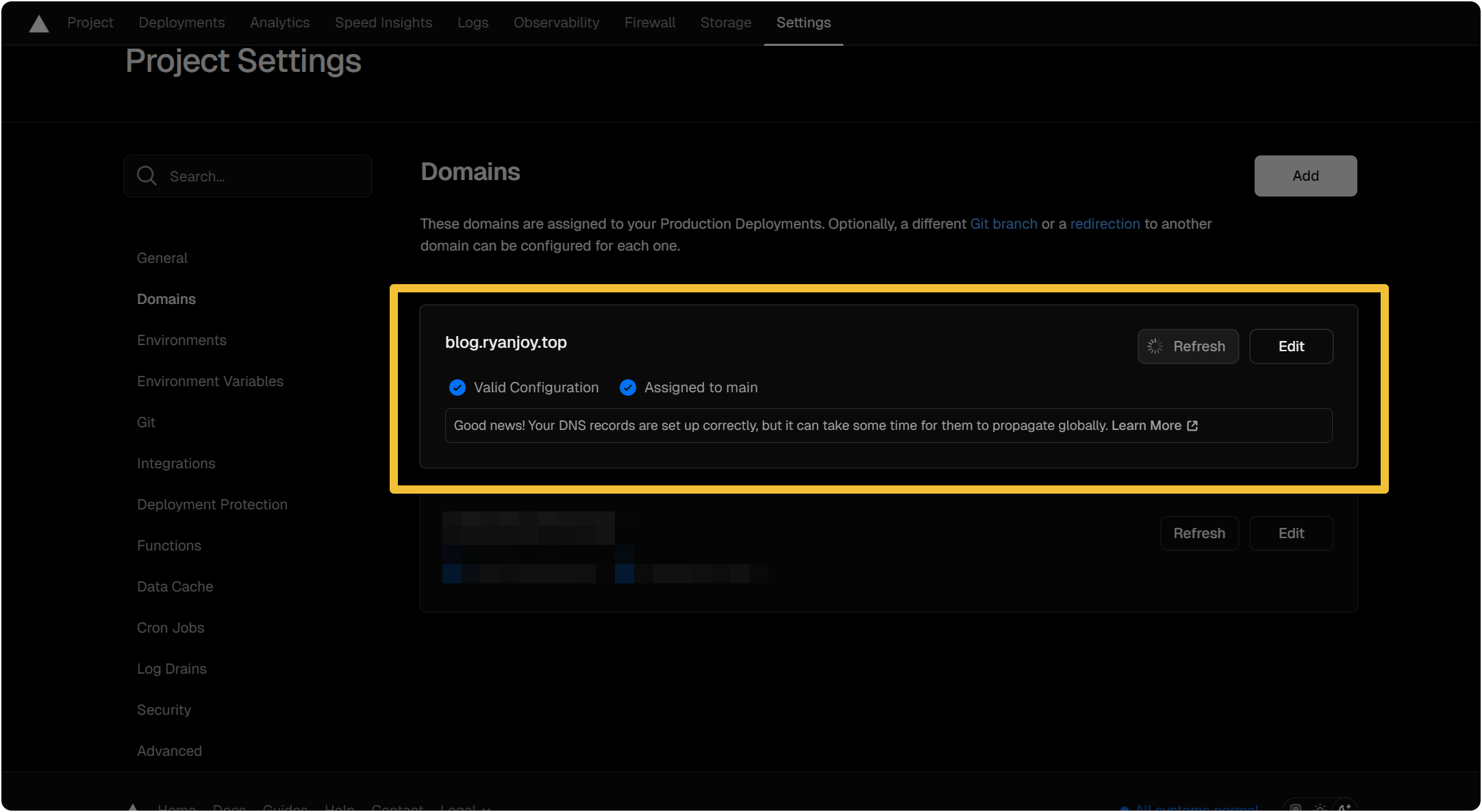
Task: Click the spinner icon in Refresh
Action: pos(1155,346)
